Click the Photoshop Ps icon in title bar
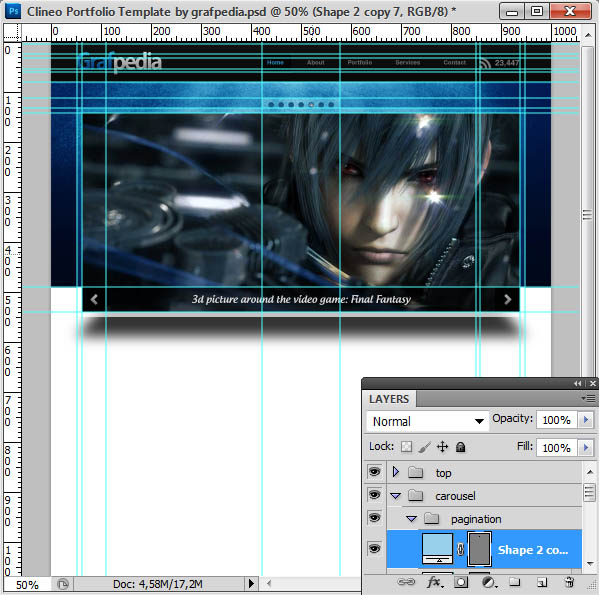 tap(13, 11)
